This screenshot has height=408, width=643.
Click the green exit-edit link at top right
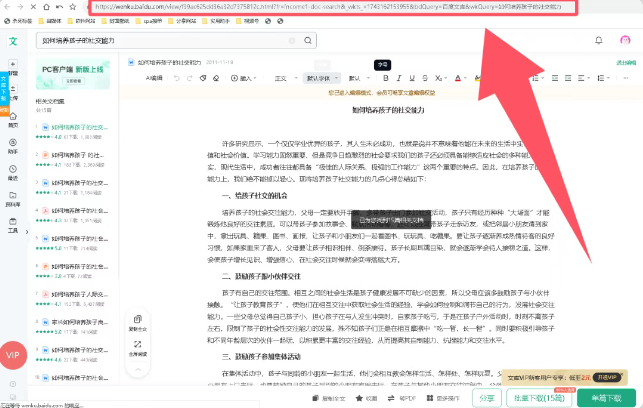(x=626, y=63)
